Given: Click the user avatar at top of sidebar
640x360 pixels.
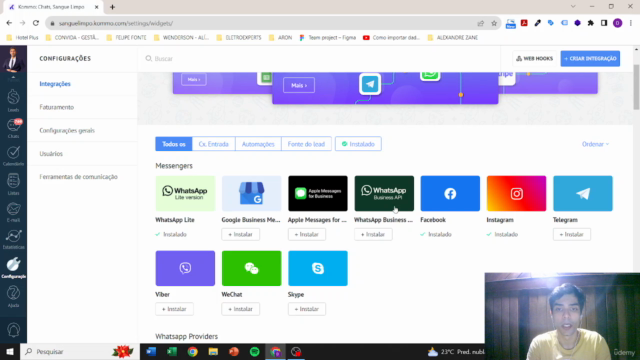Looking at the screenshot, I should click(x=13, y=59).
